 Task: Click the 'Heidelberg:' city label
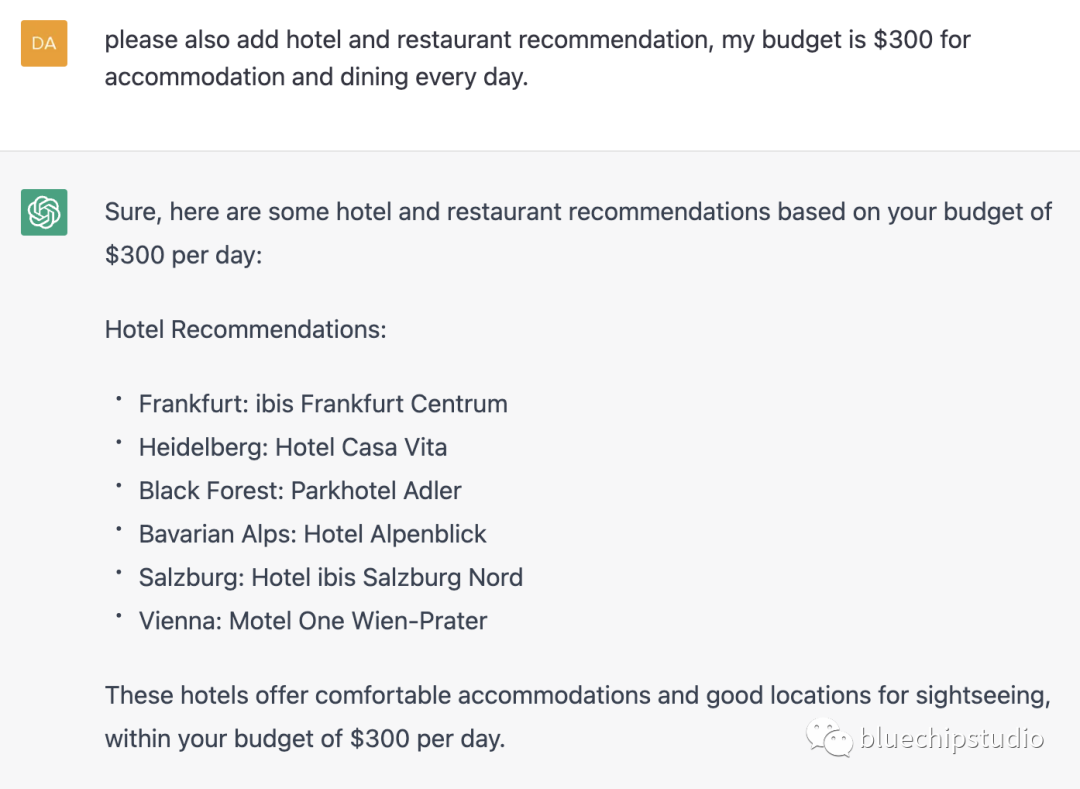tap(203, 447)
